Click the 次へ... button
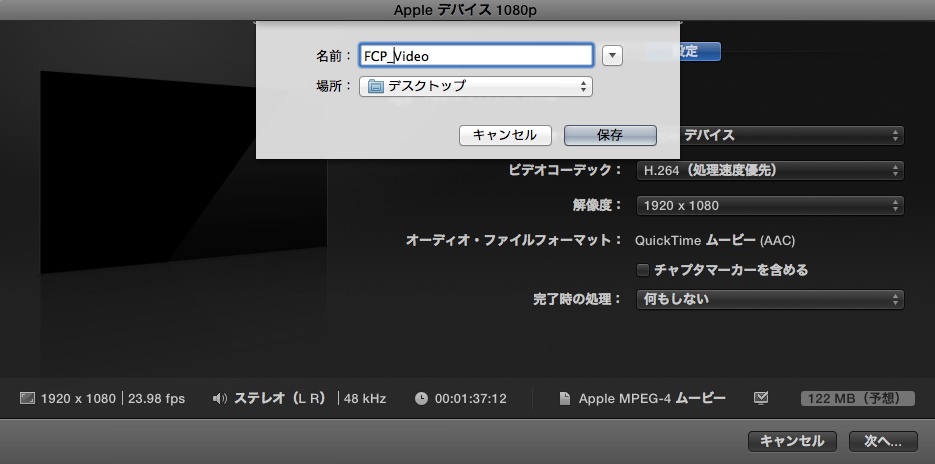The width and height of the screenshot is (935, 464). click(883, 441)
